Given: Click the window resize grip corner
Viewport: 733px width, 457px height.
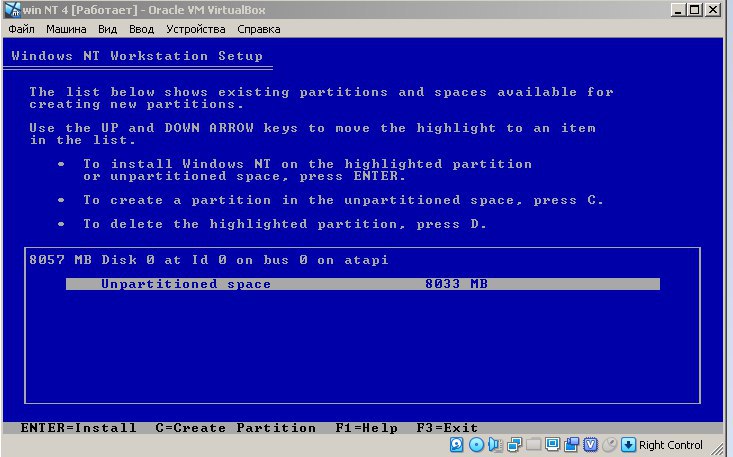Looking at the screenshot, I should click(x=716, y=448).
